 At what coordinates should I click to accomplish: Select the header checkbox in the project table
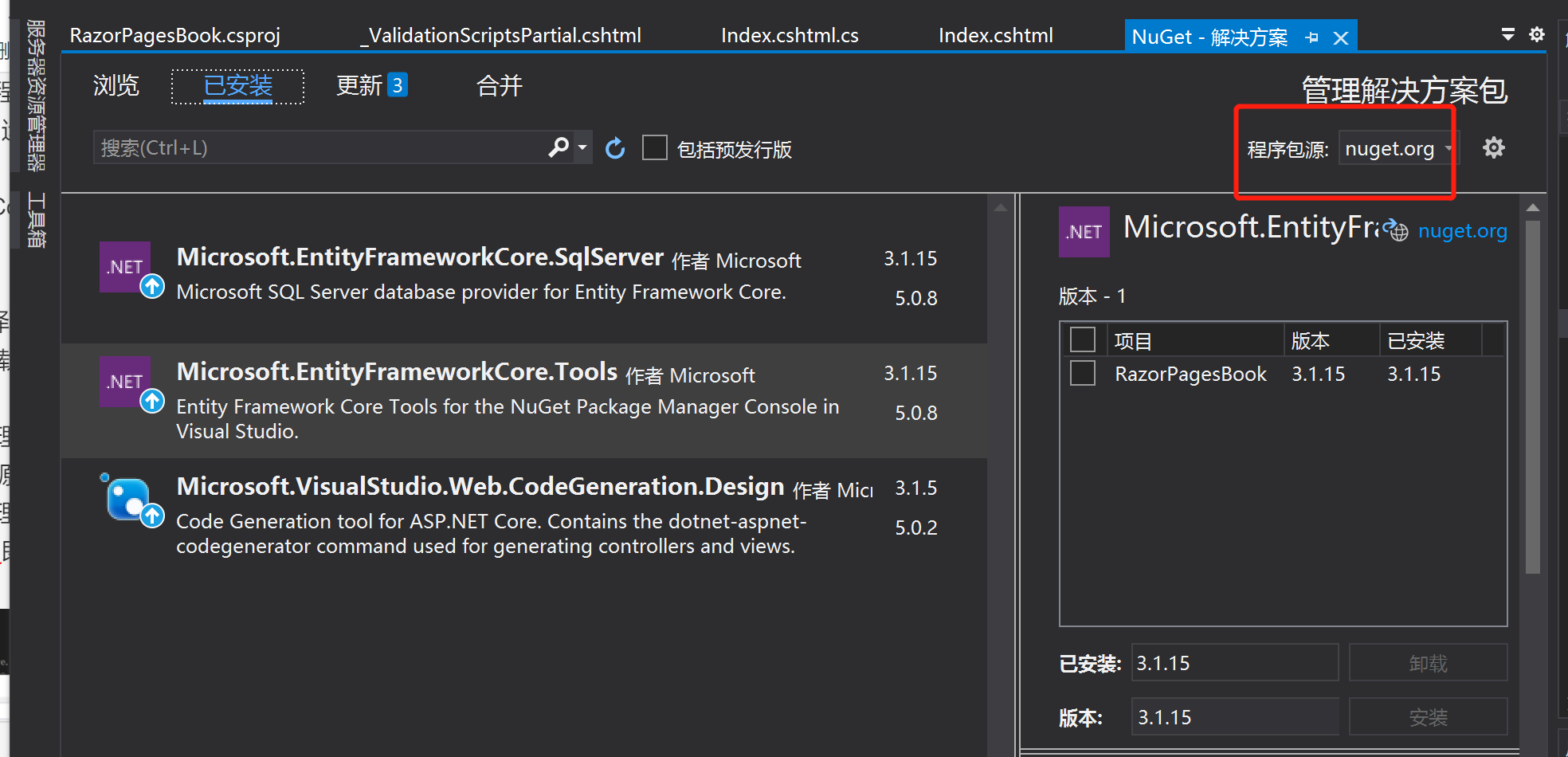1083,339
